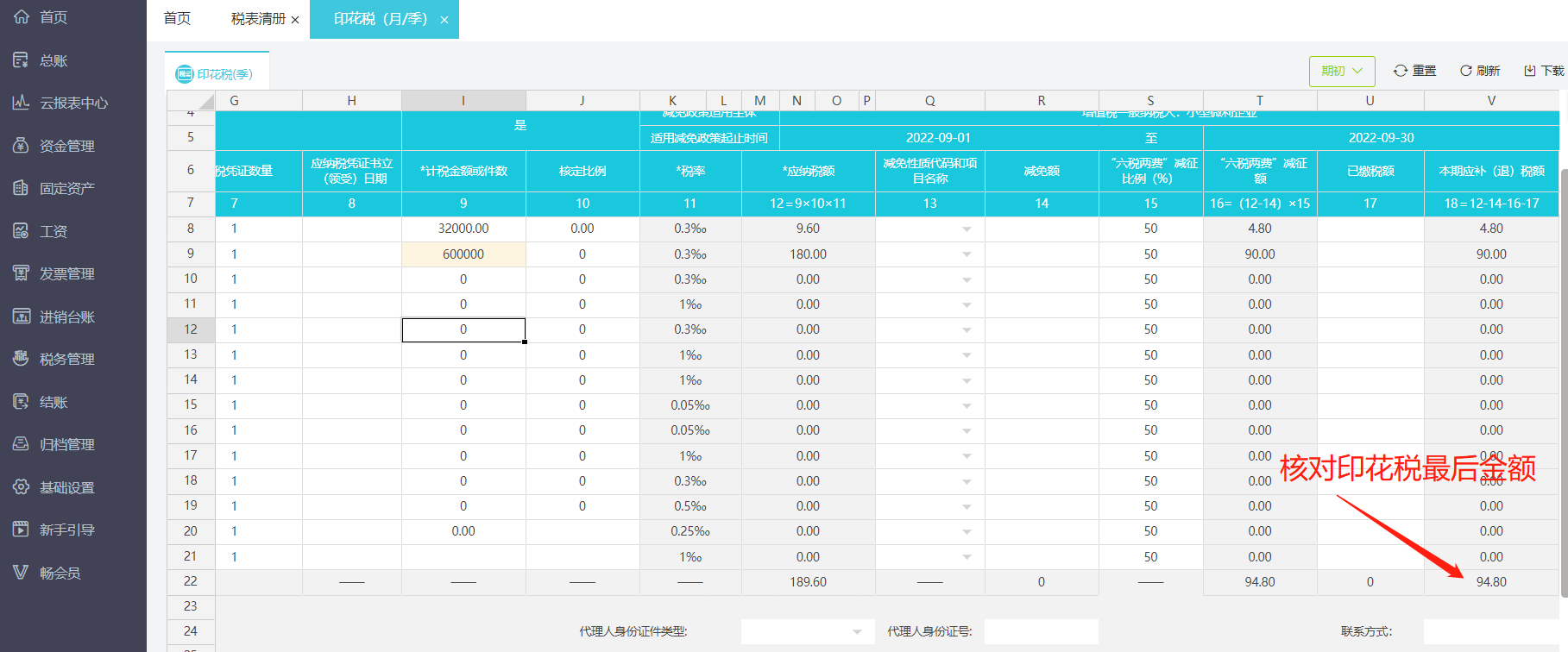The width and height of the screenshot is (1568, 652).
Task: Download the form via 下载 button
Action: [1543, 71]
